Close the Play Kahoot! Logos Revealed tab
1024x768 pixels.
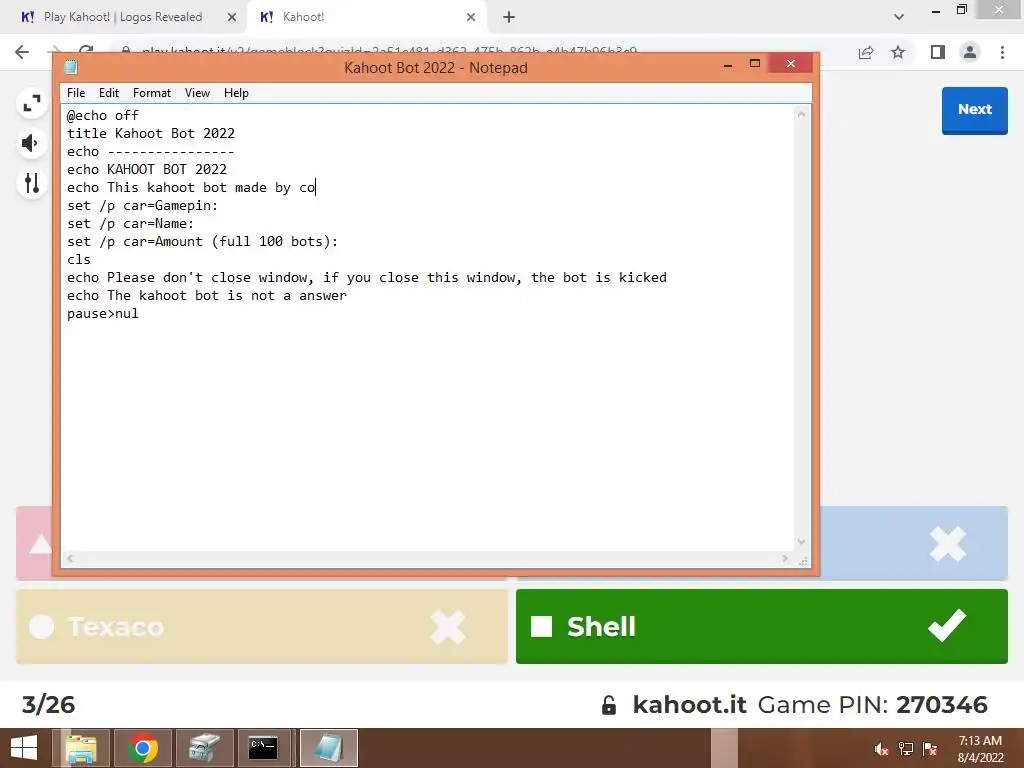coord(231,18)
